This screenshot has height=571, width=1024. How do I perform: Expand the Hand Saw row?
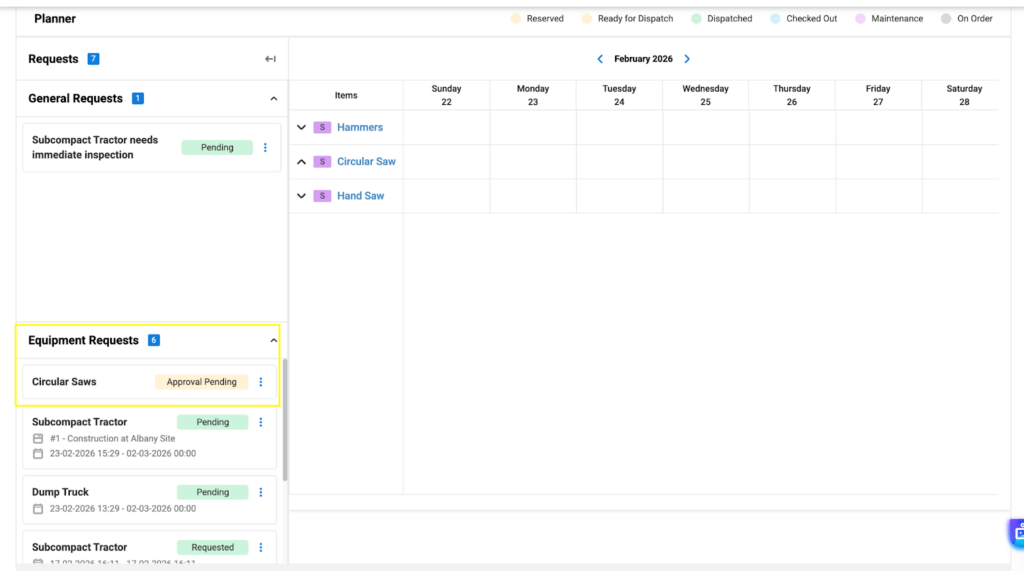click(301, 196)
